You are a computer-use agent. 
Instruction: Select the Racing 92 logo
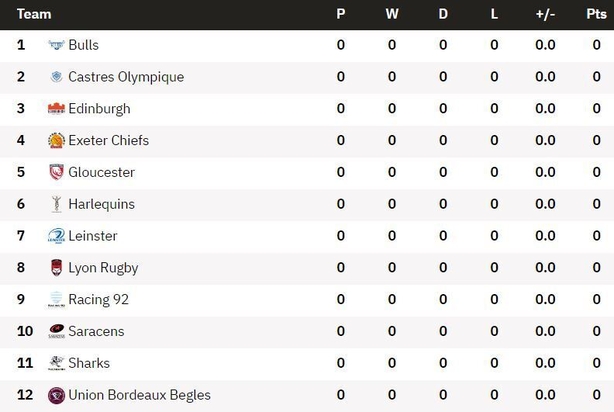tap(56, 299)
